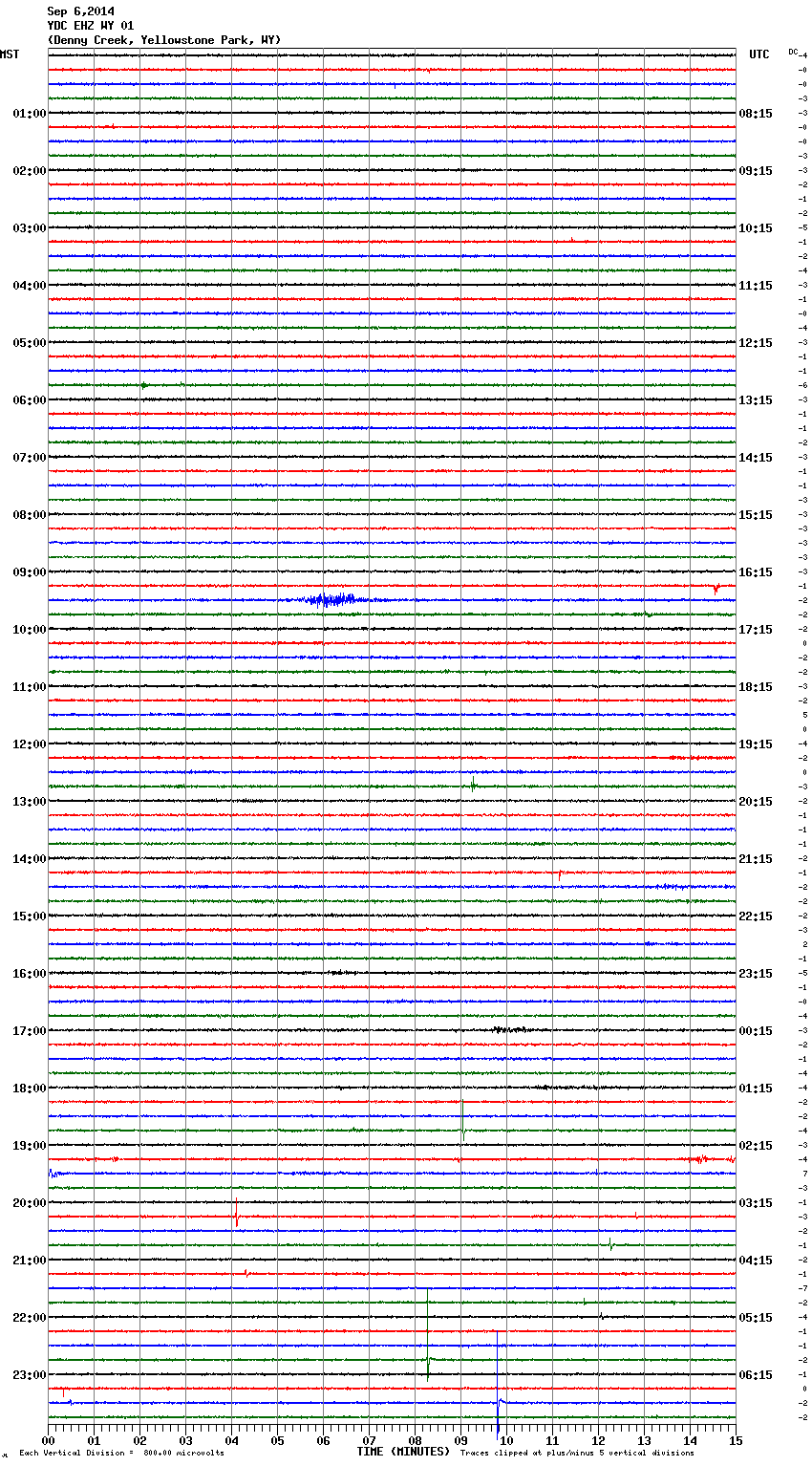Click the UTC column header
The image size is (812, 1466).
[x=759, y=54]
